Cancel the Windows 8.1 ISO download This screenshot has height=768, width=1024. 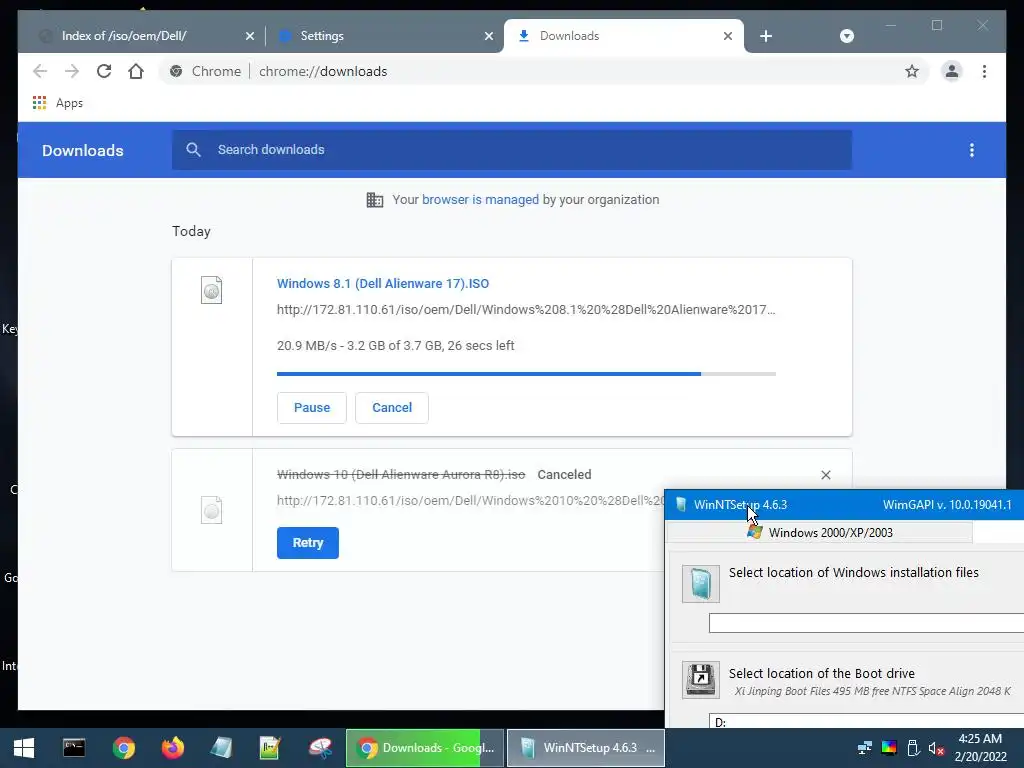[392, 408]
